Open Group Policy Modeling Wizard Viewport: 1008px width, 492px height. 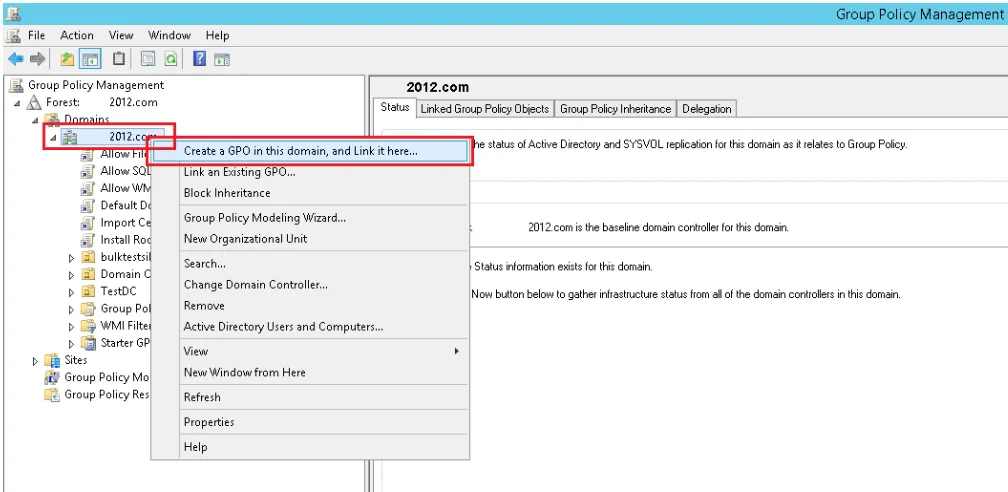(310, 218)
